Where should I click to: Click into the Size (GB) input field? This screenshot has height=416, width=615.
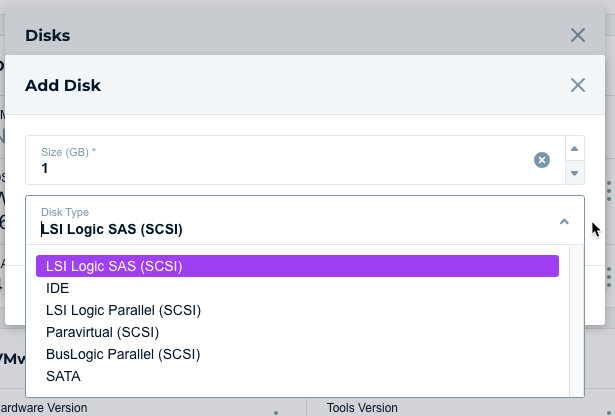280,168
